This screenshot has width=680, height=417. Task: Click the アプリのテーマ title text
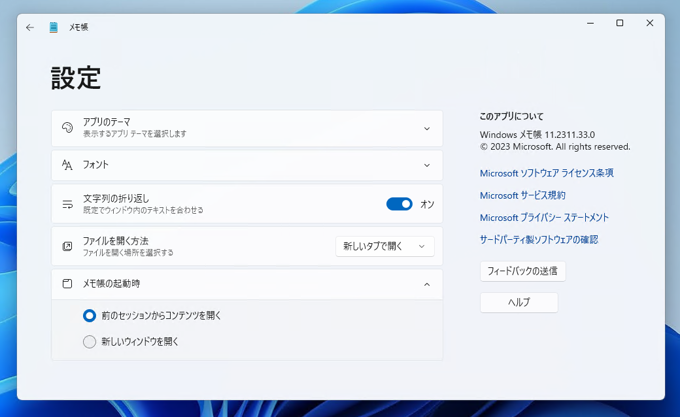[107, 122]
